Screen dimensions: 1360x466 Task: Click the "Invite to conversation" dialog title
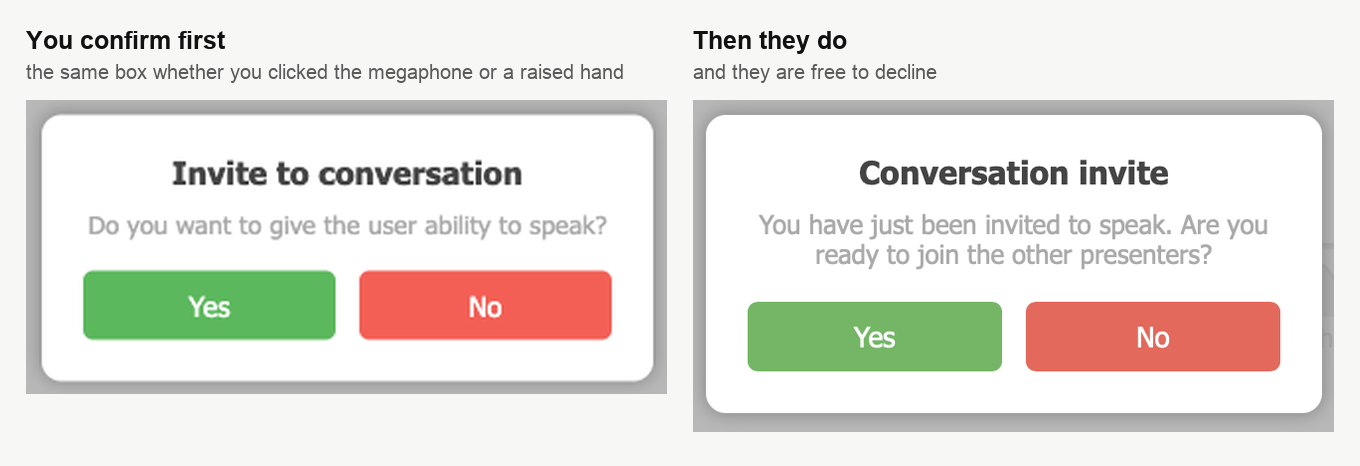point(347,174)
